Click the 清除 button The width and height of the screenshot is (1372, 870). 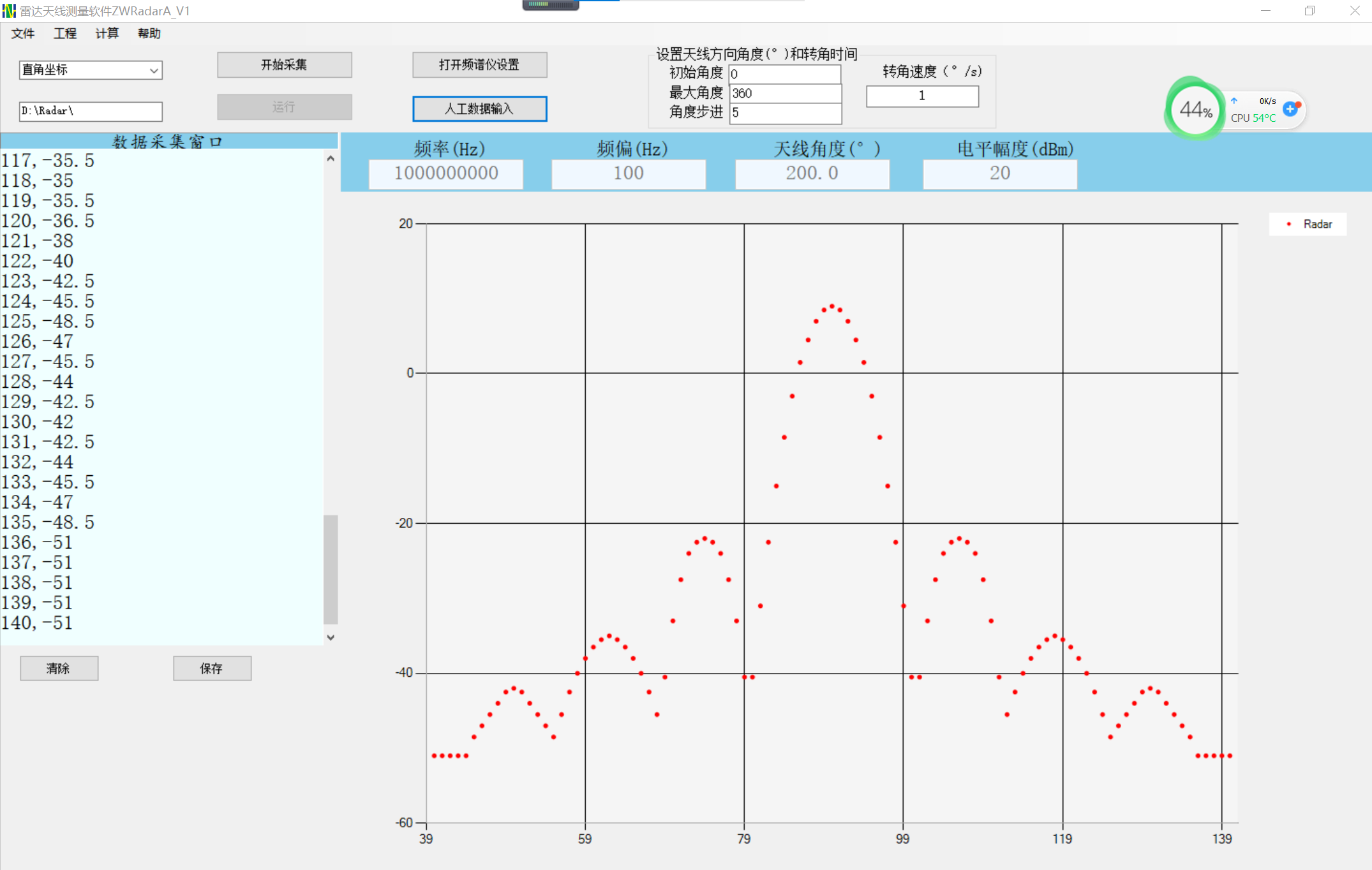pyautogui.click(x=59, y=668)
